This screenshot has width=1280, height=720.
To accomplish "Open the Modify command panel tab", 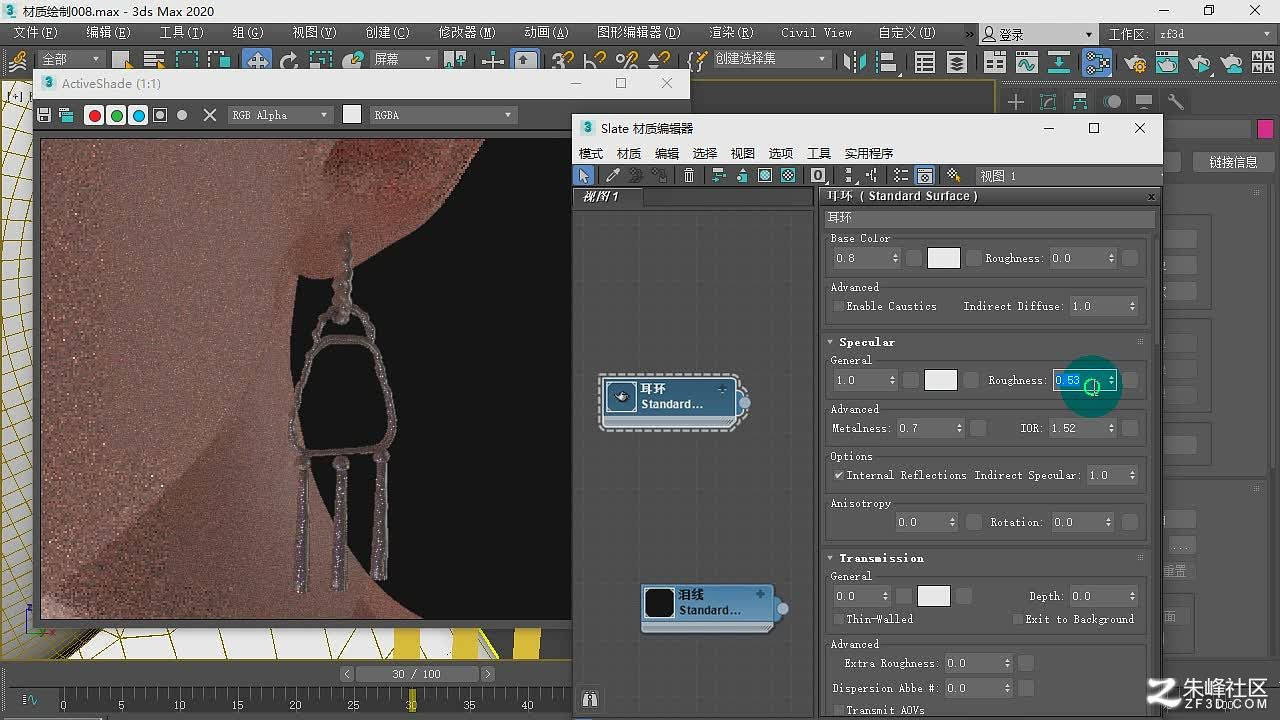I will [1048, 102].
